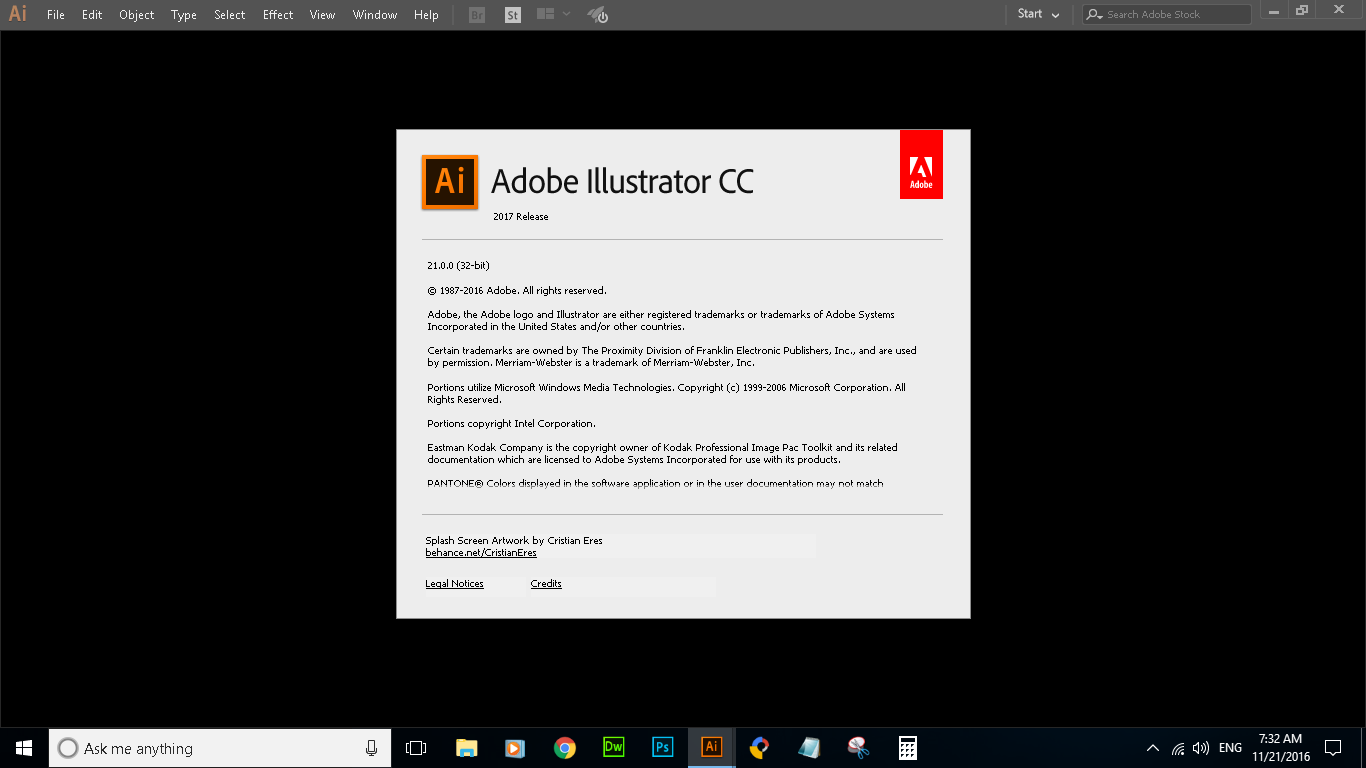Open File Explorer from the taskbar
The width and height of the screenshot is (1366, 768).
click(x=466, y=748)
